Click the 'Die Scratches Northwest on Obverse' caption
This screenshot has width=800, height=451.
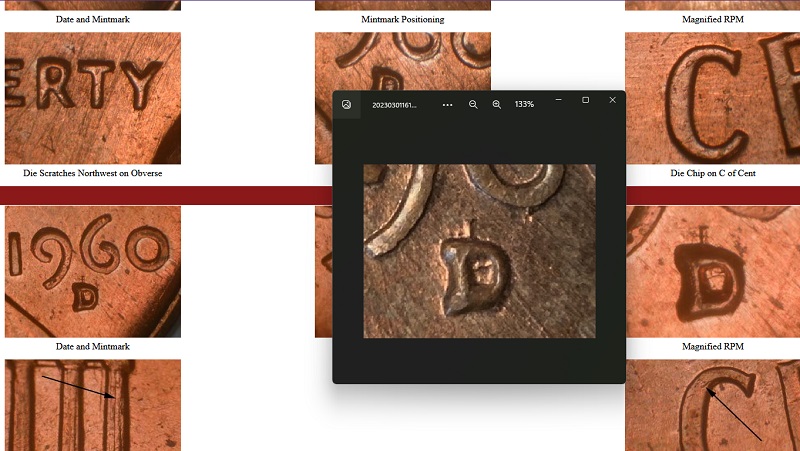pos(92,173)
